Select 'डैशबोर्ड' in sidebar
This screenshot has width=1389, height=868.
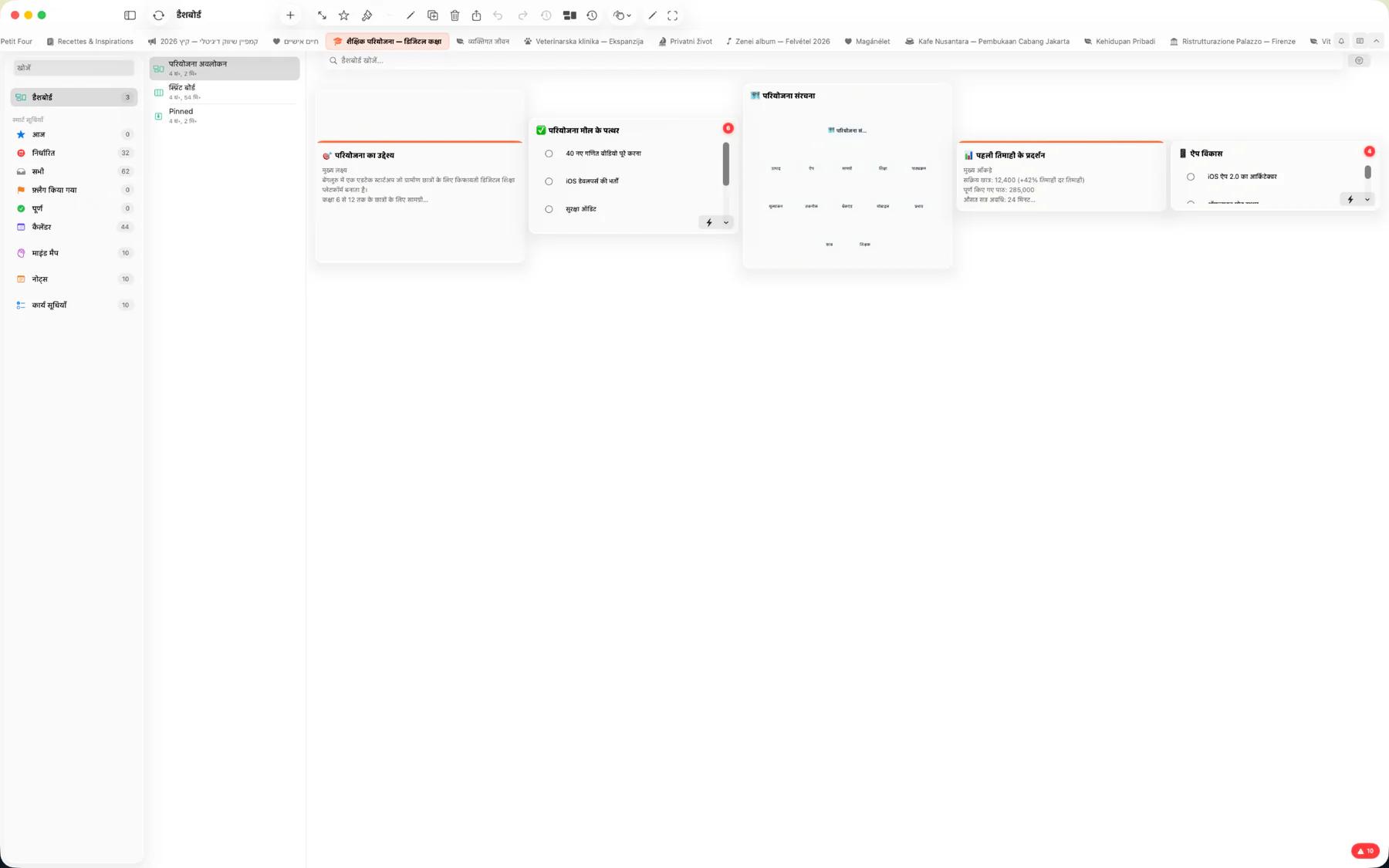(x=74, y=97)
